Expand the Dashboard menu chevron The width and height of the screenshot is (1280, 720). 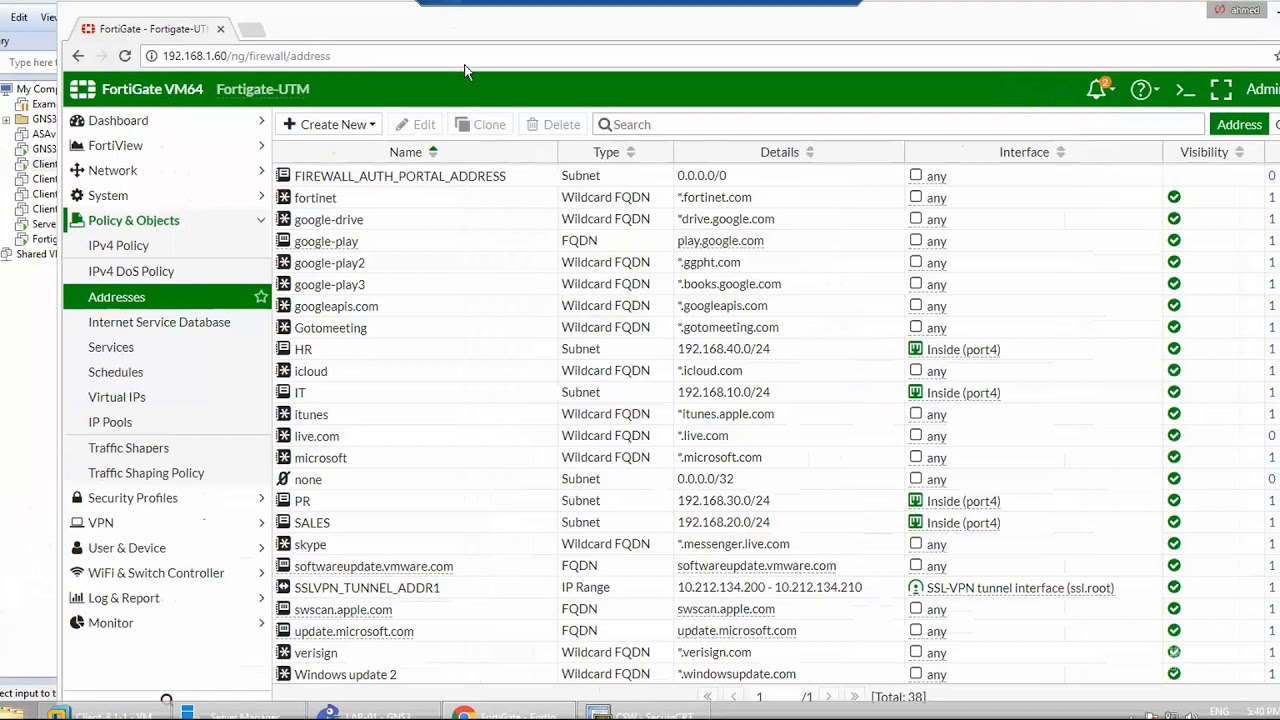pyautogui.click(x=261, y=120)
